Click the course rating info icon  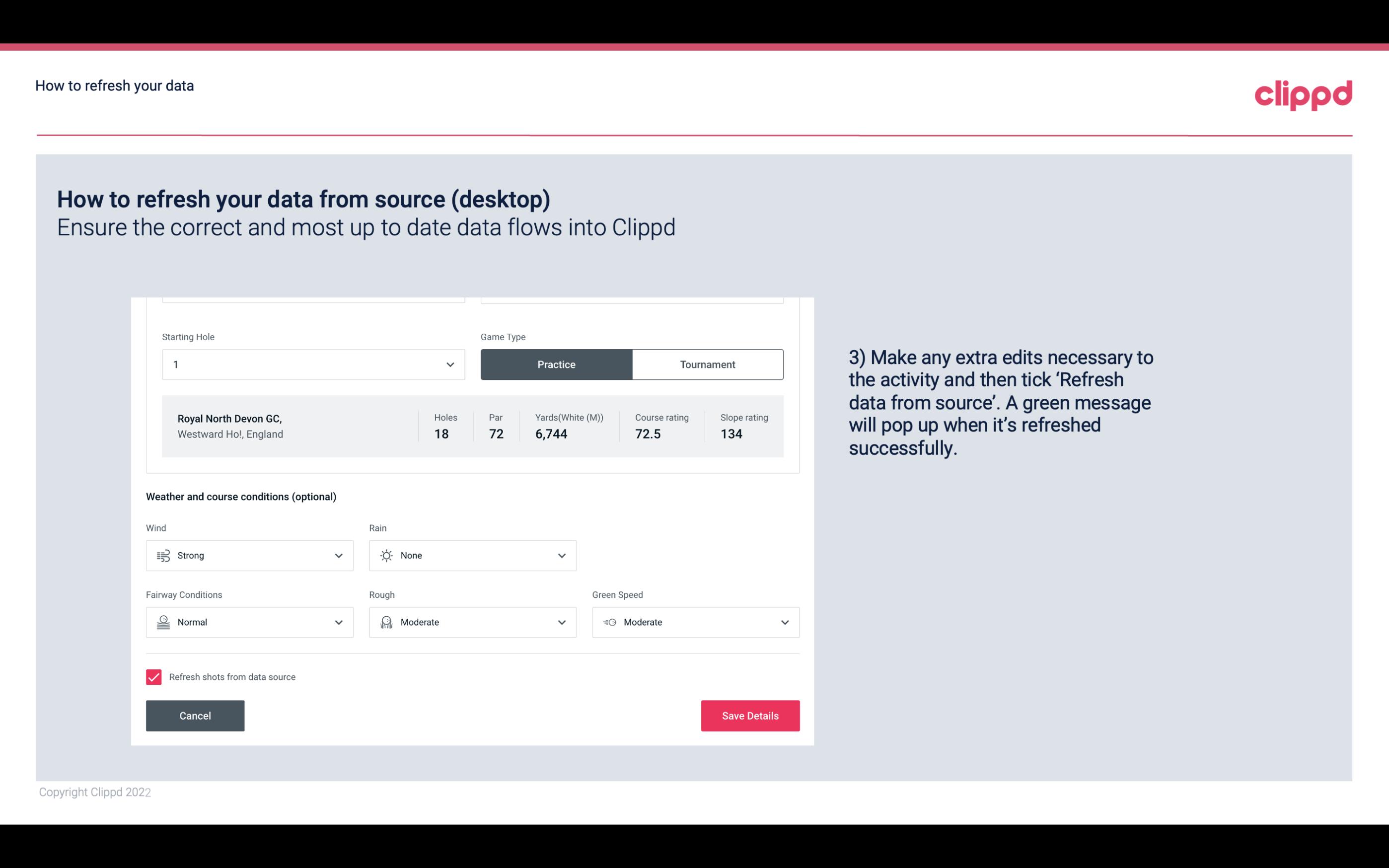coord(694,417)
